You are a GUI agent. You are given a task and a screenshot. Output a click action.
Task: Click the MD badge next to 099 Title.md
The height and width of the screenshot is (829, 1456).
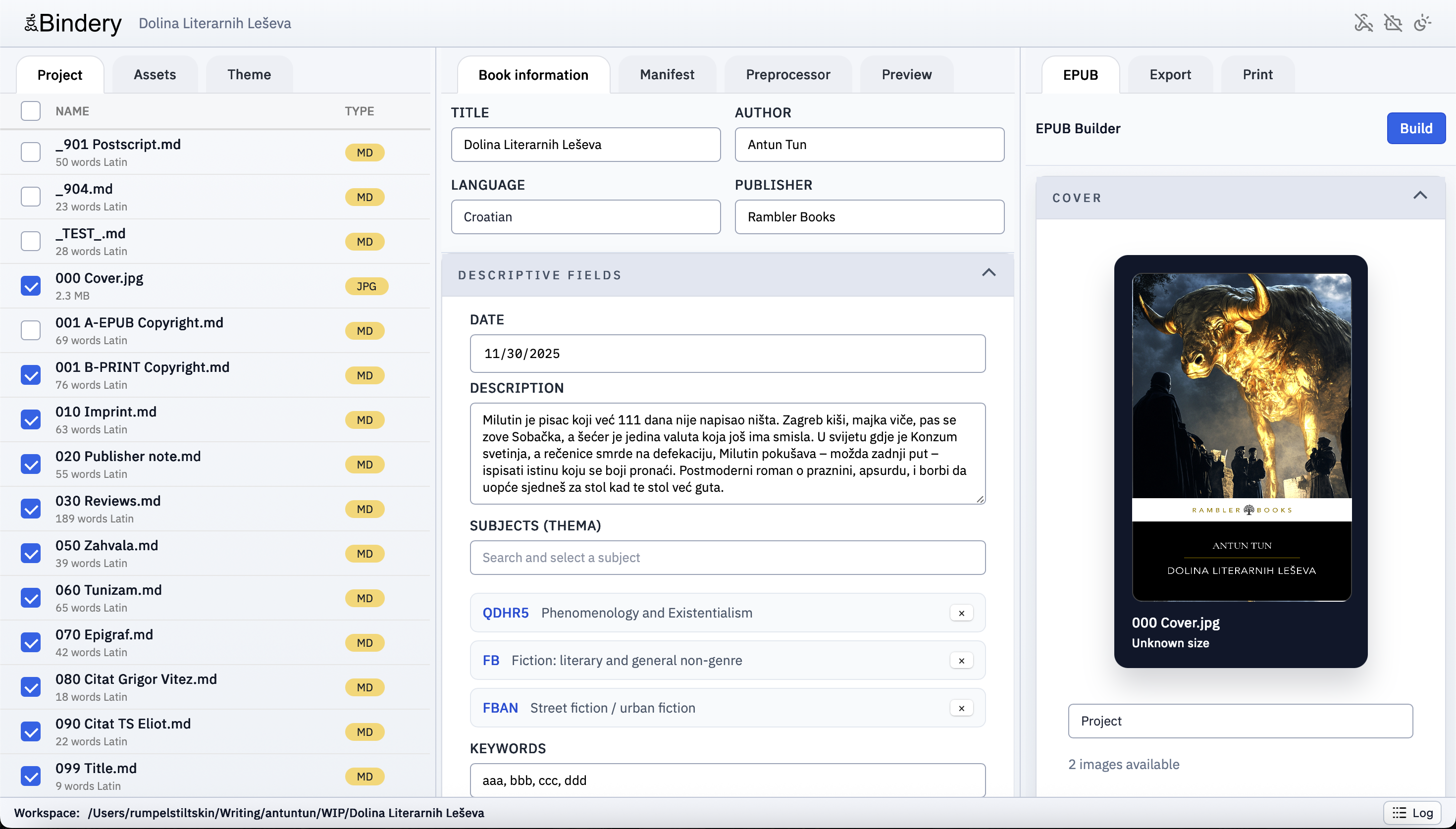365,776
